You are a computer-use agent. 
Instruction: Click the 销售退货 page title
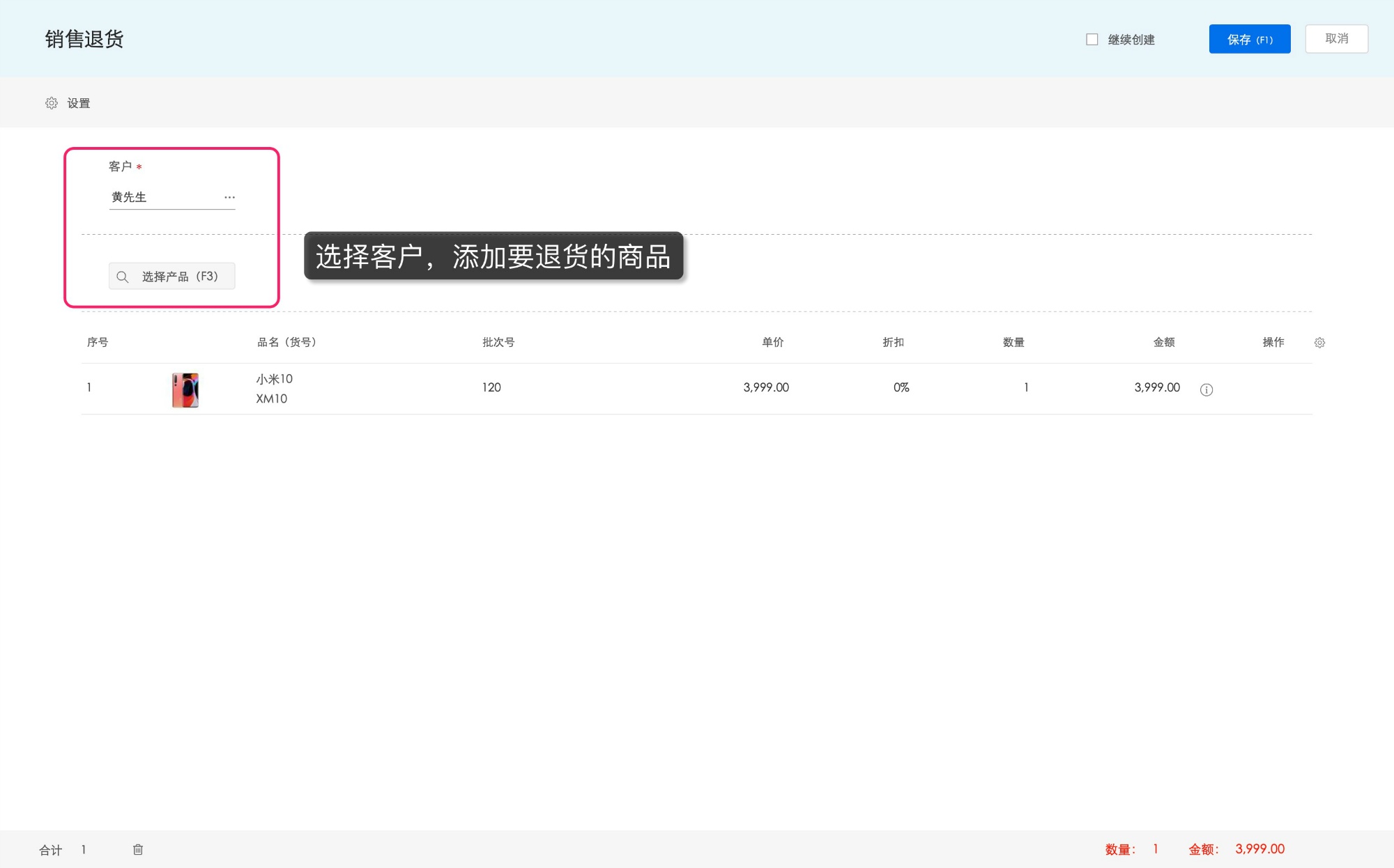(x=84, y=39)
